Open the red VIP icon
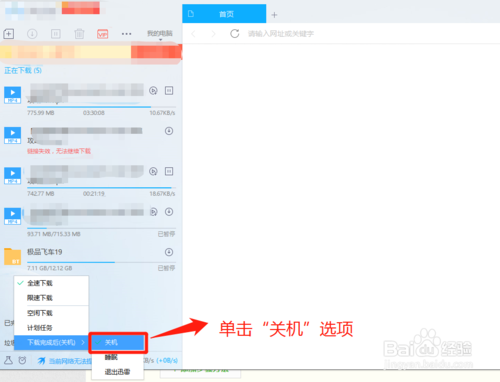The height and width of the screenshot is (382, 500). pyautogui.click(x=103, y=34)
